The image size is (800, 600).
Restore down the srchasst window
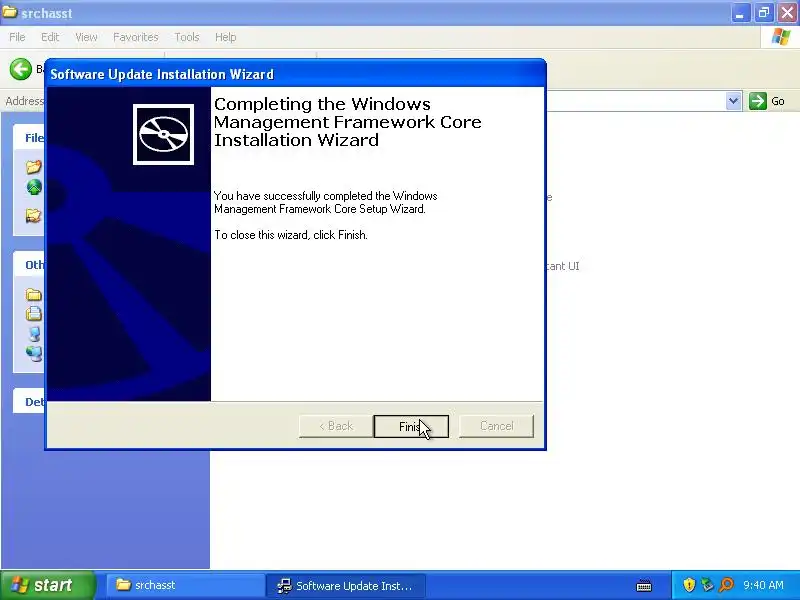click(763, 13)
